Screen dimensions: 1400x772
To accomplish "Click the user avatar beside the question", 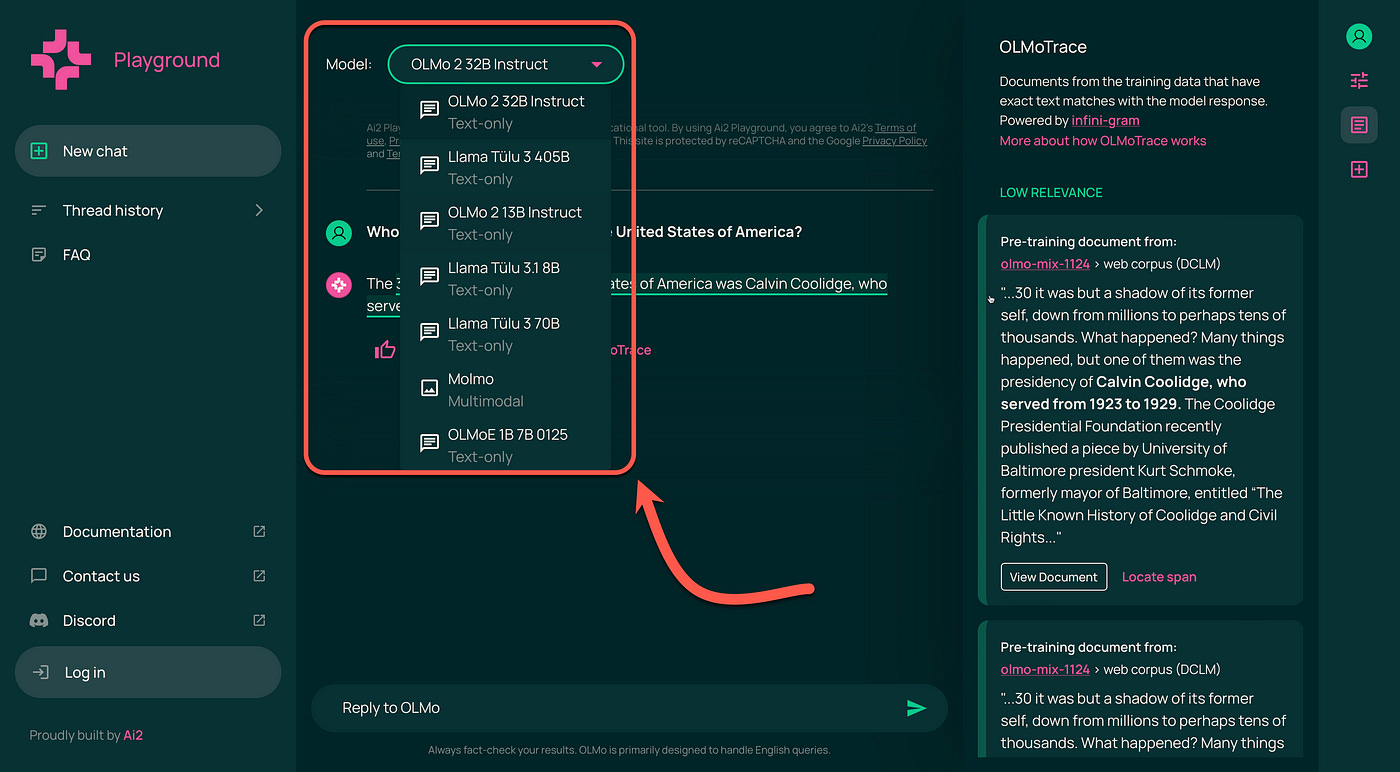I will (339, 233).
